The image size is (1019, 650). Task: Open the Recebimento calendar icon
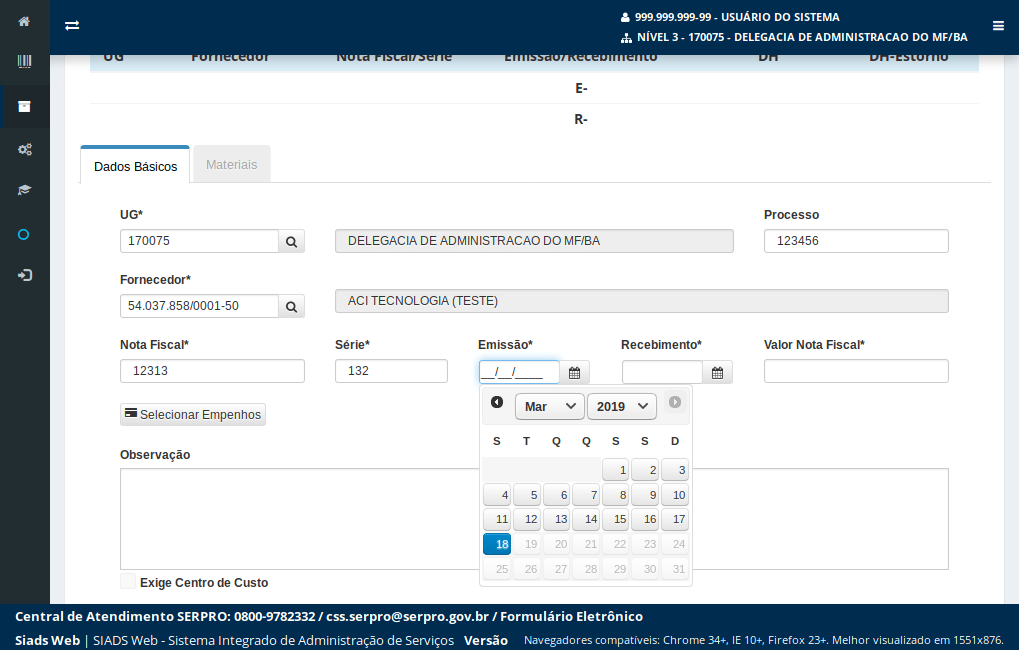click(x=717, y=372)
